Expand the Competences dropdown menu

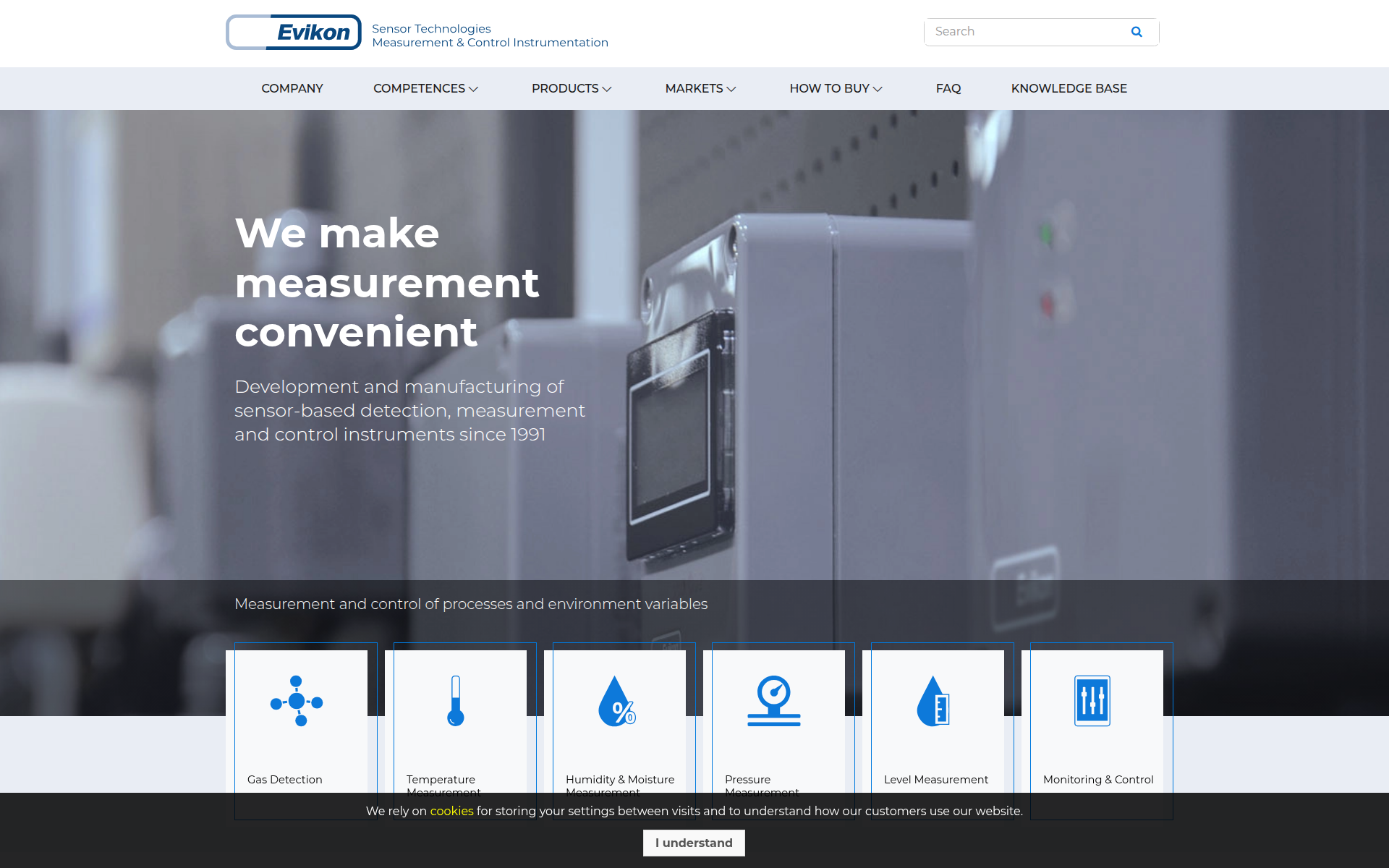point(425,88)
